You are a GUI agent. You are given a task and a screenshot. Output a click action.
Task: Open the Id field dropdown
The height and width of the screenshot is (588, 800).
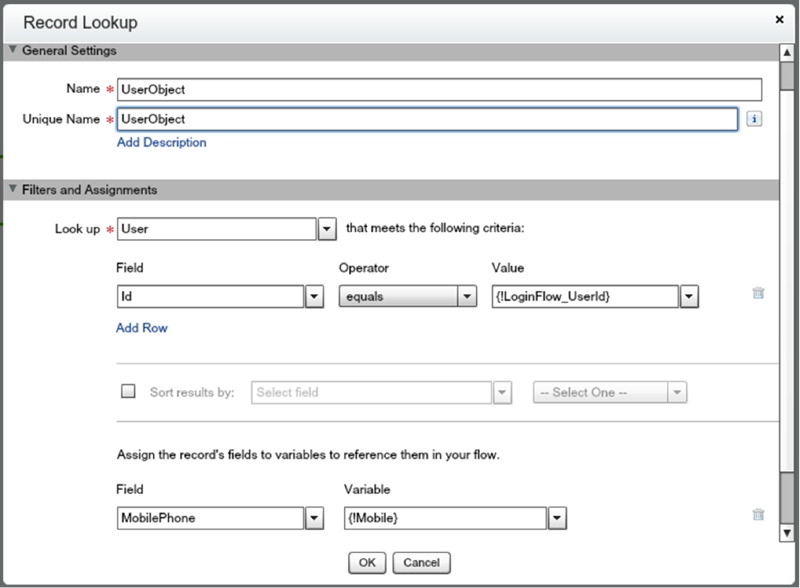click(314, 296)
